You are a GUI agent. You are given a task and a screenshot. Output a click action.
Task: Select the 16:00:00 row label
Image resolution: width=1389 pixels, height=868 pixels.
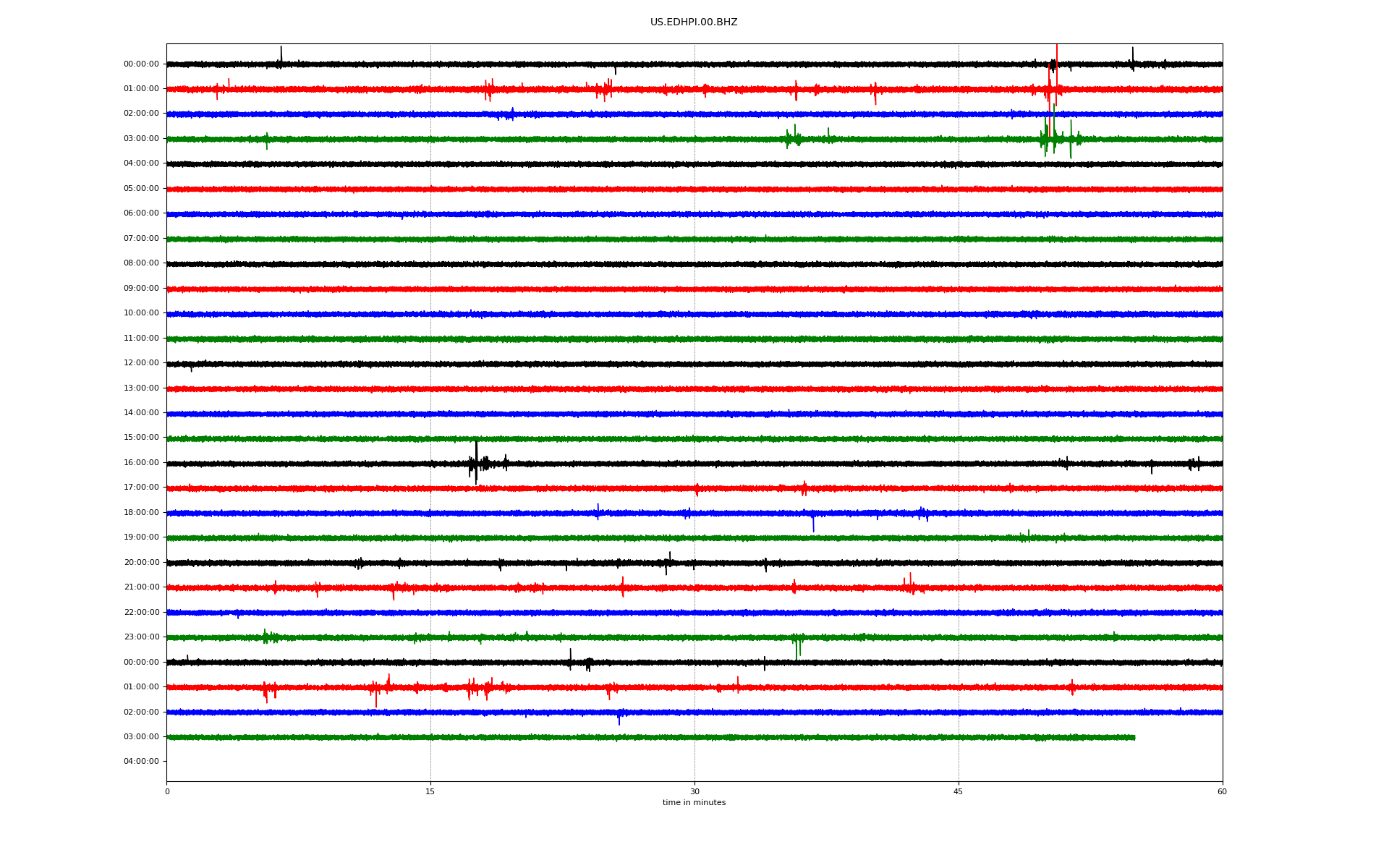tap(141, 462)
